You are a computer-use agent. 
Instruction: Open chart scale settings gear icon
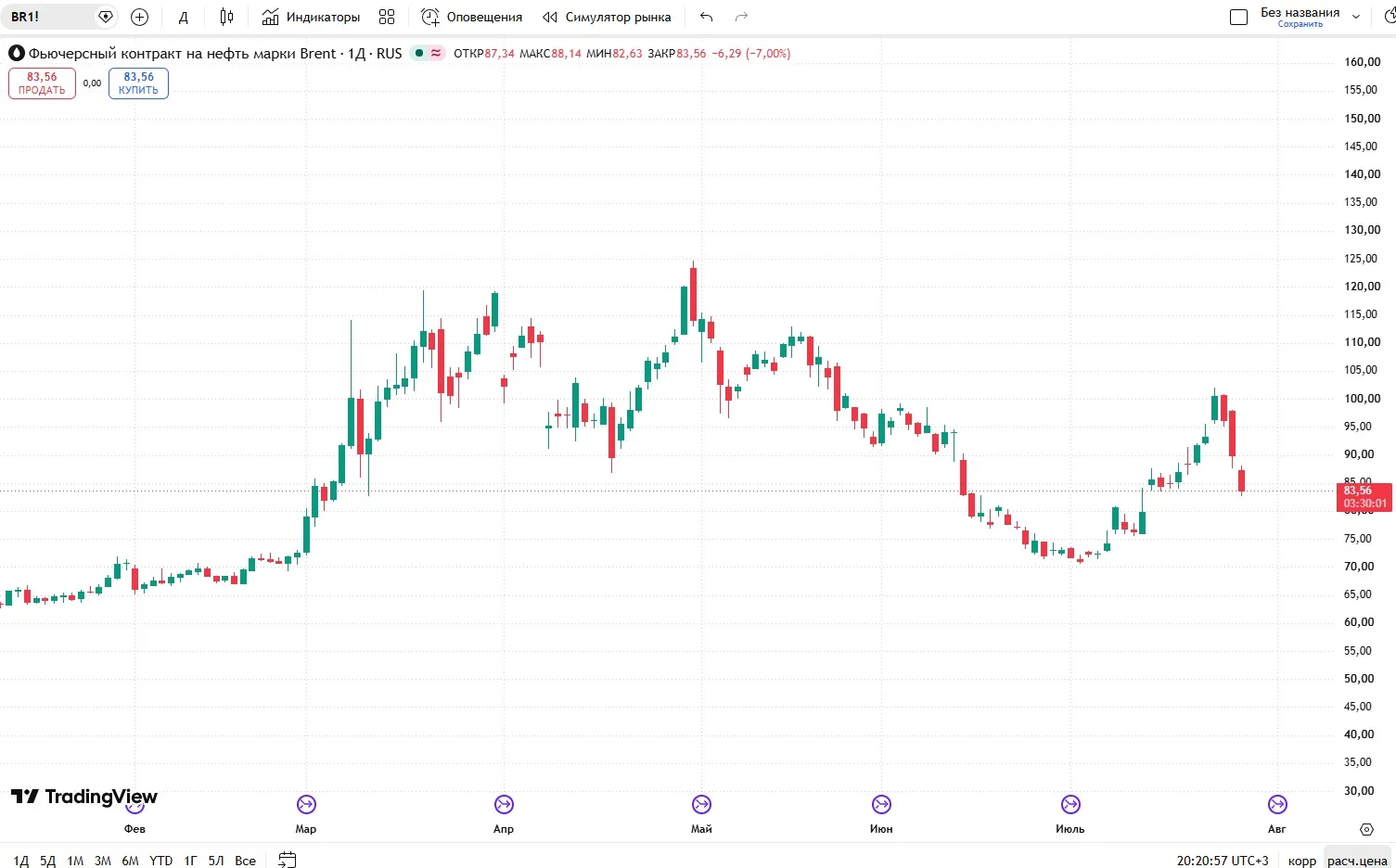click(x=1366, y=829)
